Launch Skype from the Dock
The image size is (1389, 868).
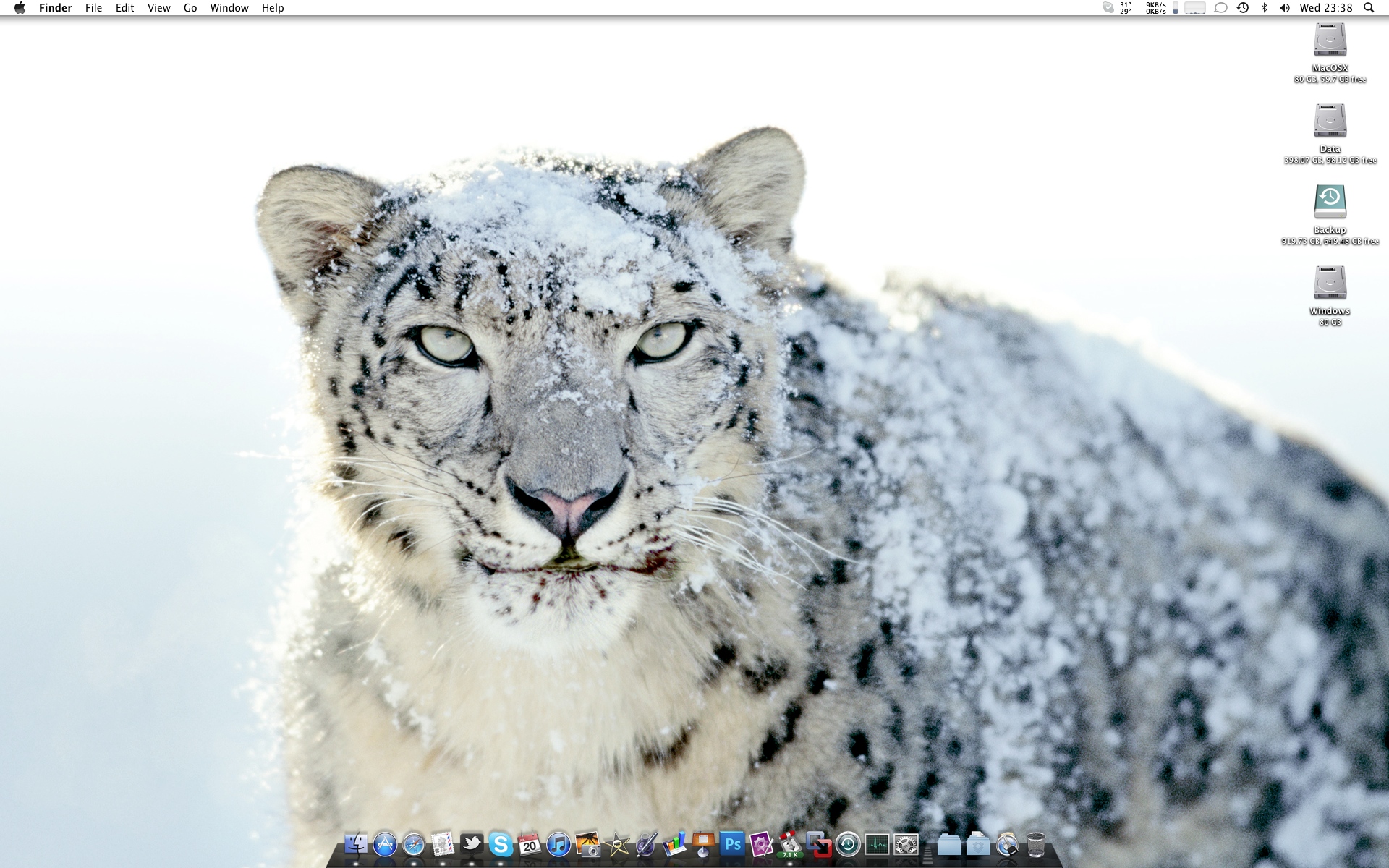(x=501, y=844)
